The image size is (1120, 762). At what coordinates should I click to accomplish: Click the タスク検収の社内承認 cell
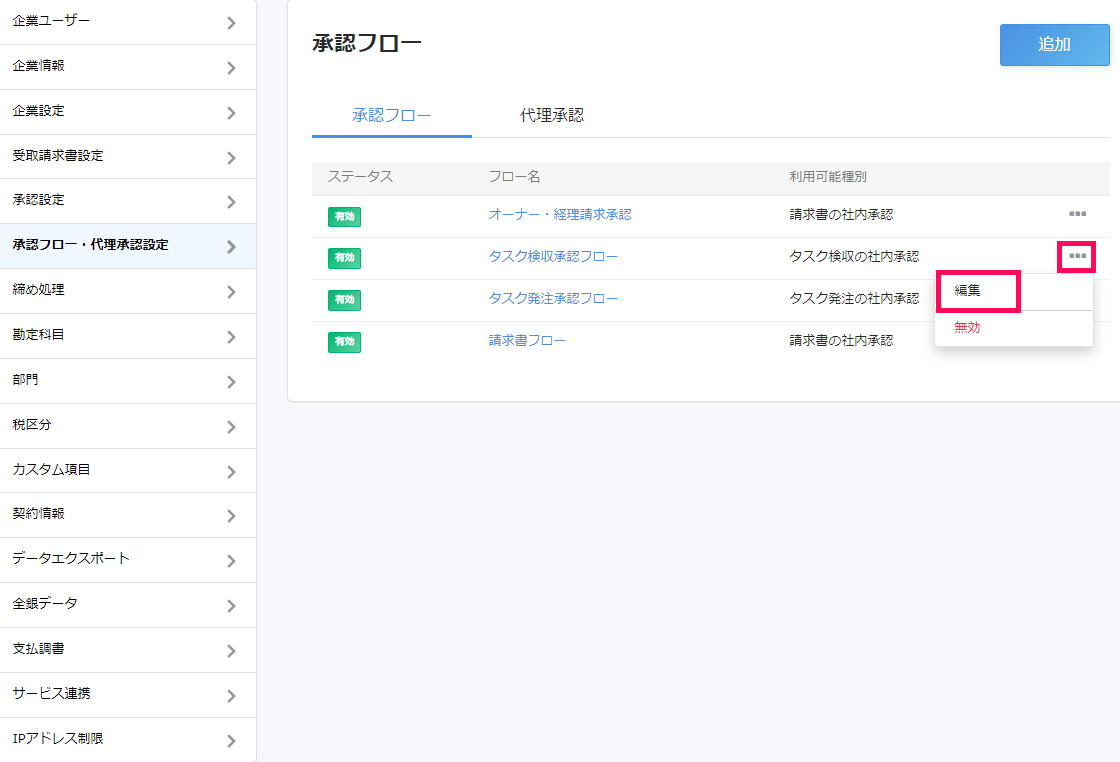854,256
